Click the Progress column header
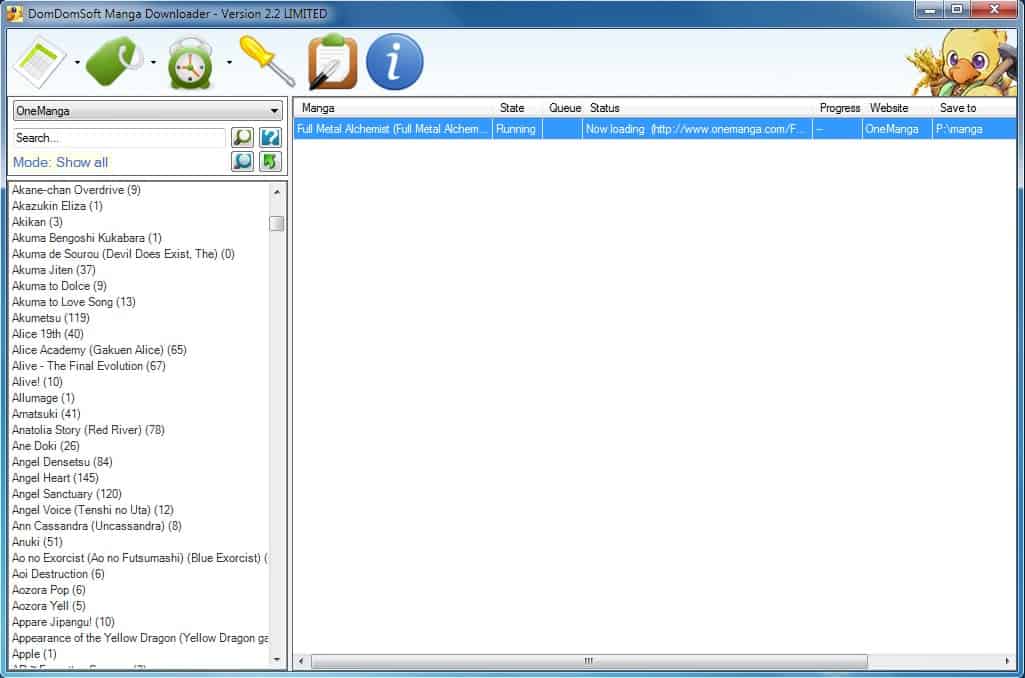Viewport: 1025px width, 678px height. pyautogui.click(x=839, y=108)
